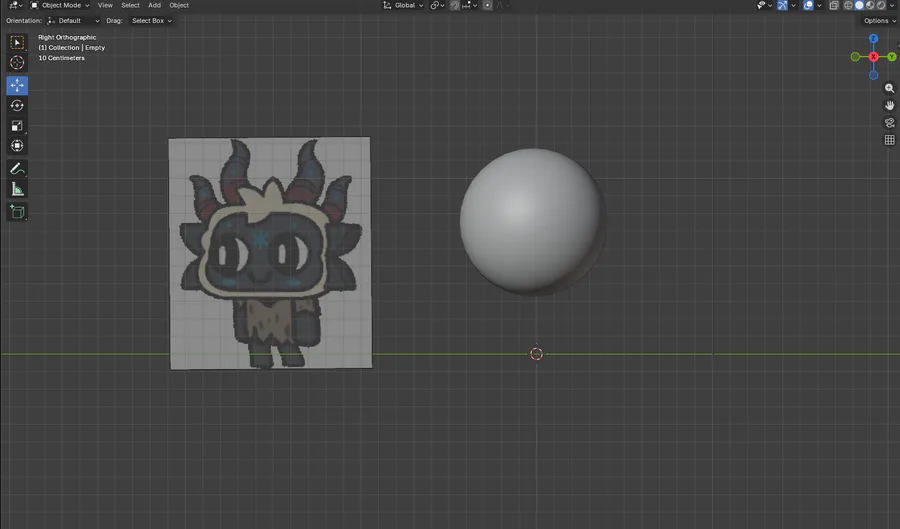This screenshot has width=900, height=529.
Task: Toggle the camera view icon
Action: [x=889, y=123]
